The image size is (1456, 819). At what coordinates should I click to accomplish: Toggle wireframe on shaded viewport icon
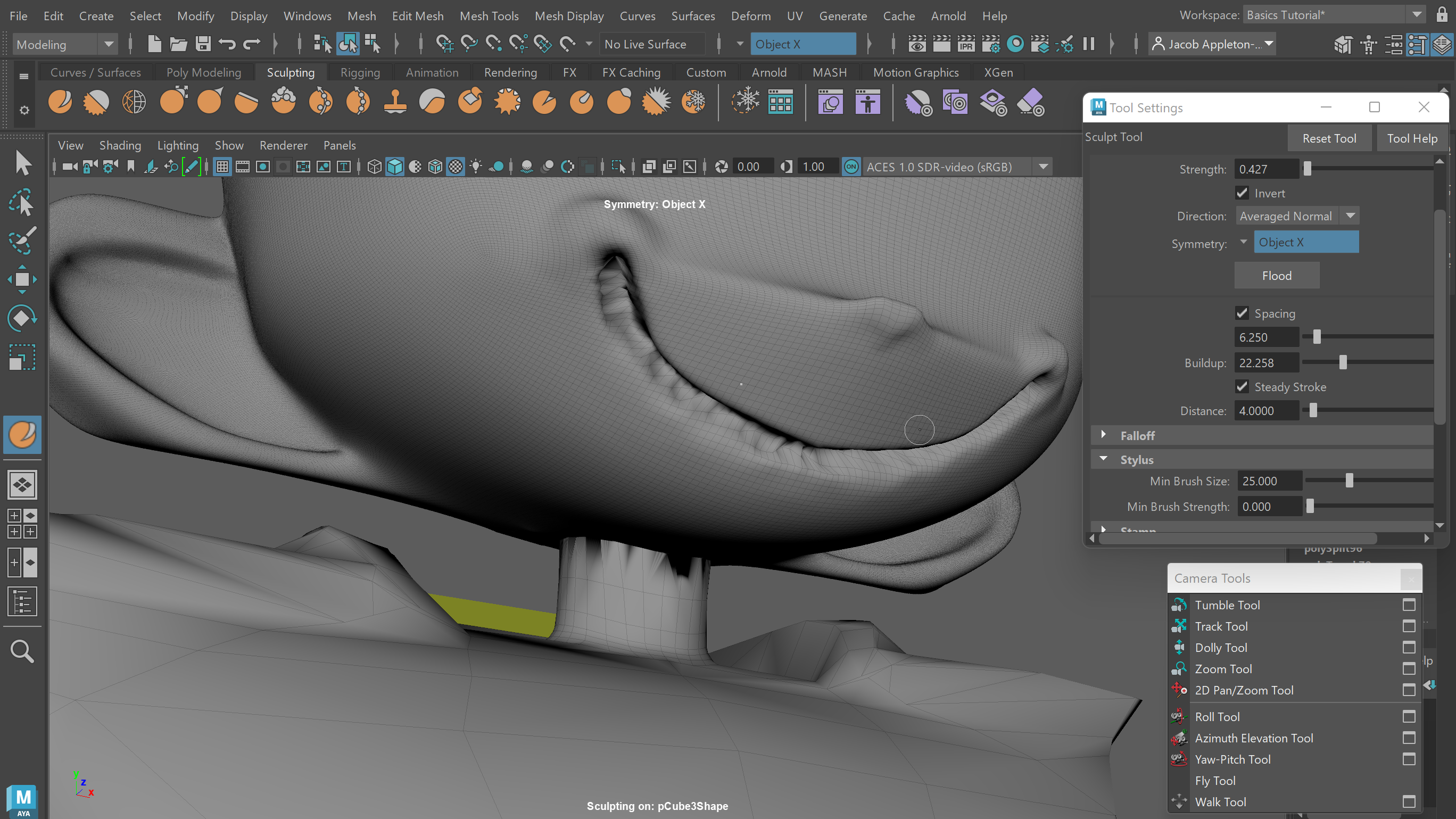pos(435,167)
